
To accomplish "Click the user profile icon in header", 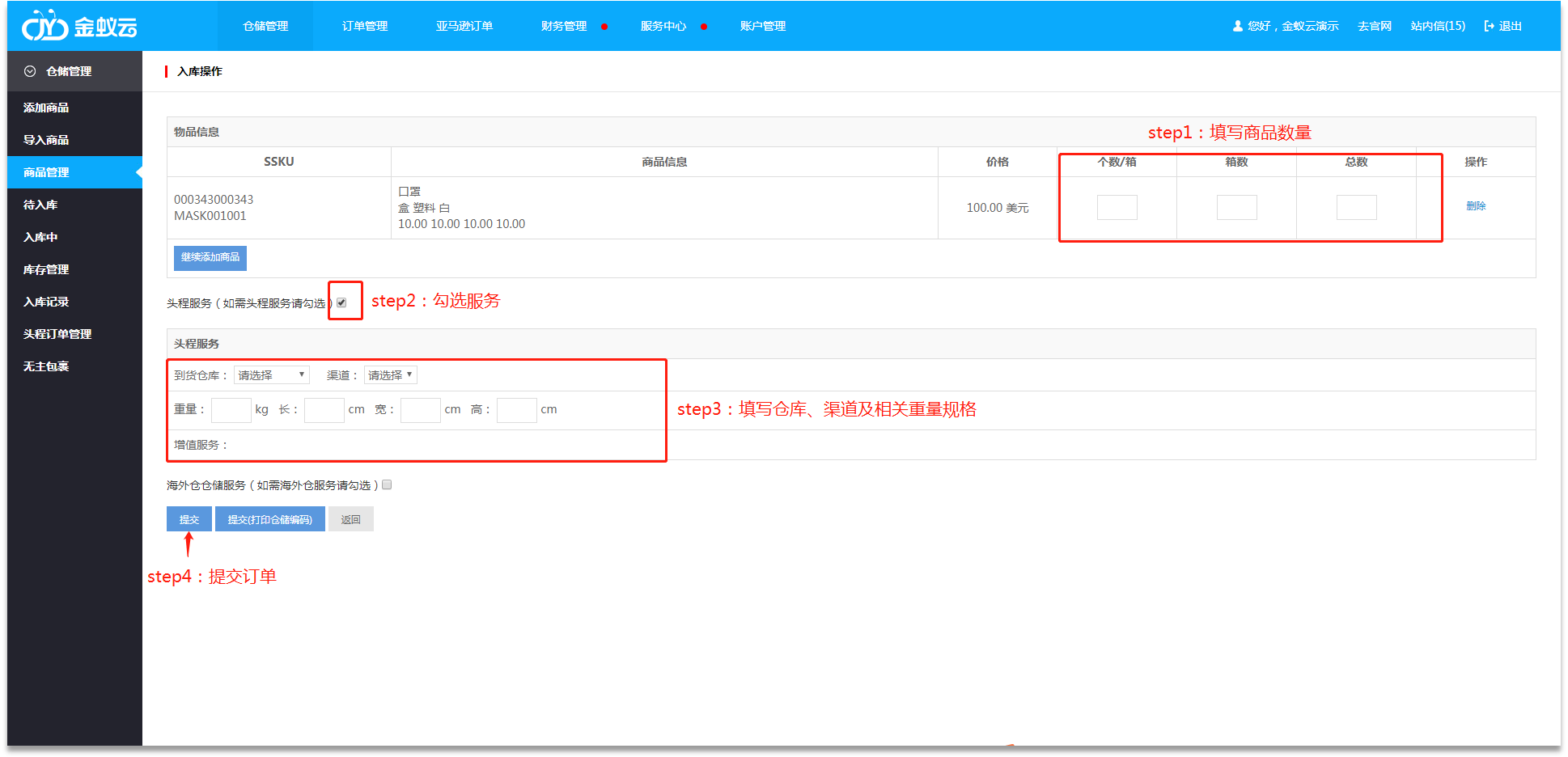I will pyautogui.click(x=1237, y=26).
